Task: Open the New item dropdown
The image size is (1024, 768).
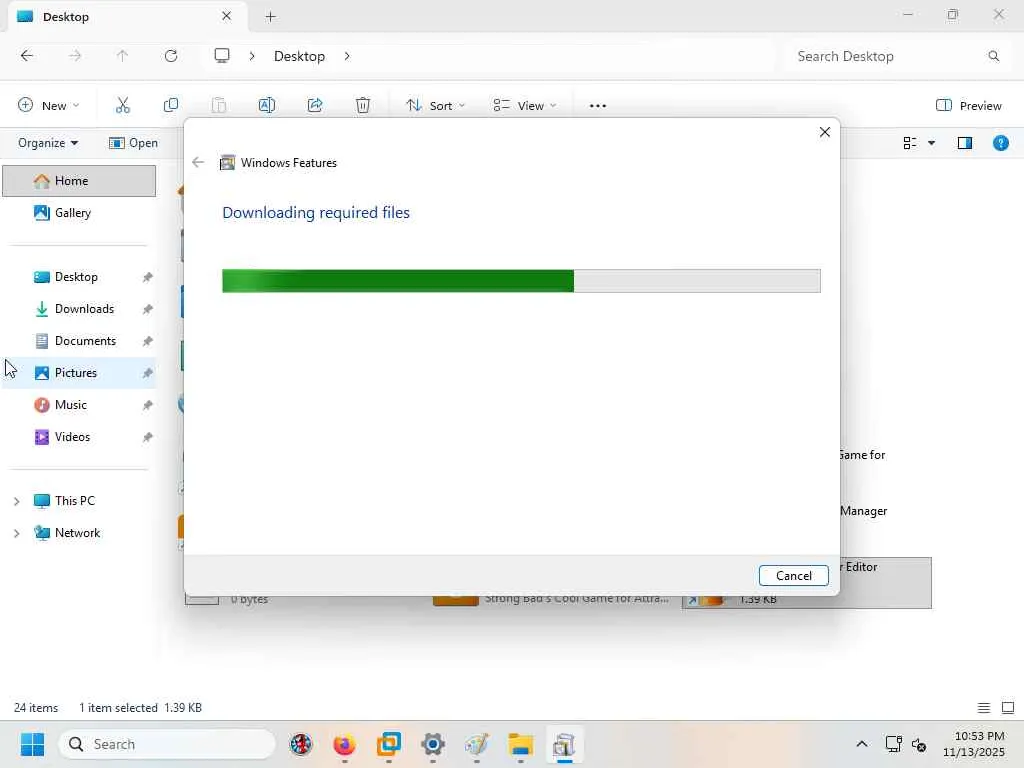Action: 48,105
